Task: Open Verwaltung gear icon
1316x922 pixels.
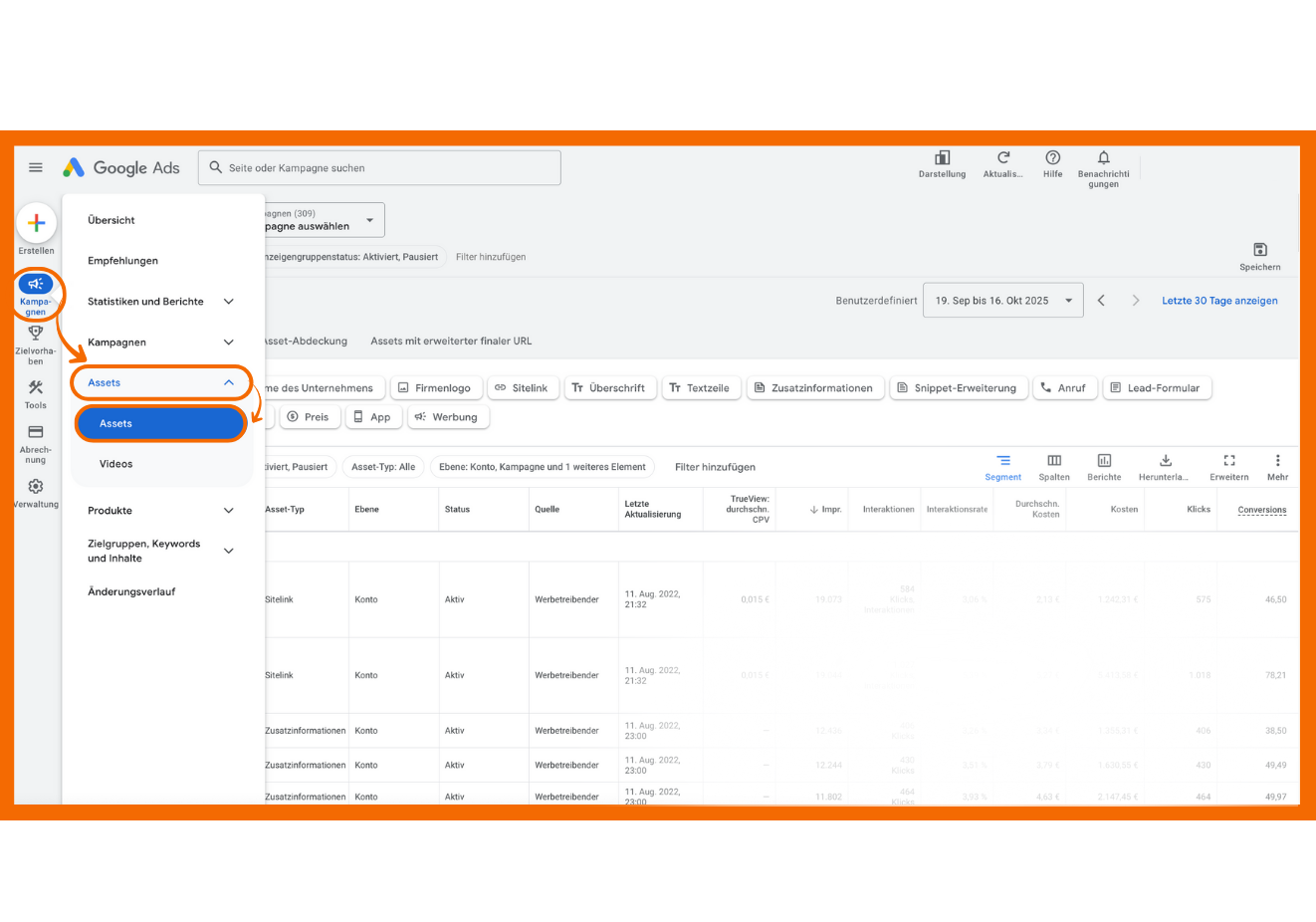Action: [x=36, y=487]
